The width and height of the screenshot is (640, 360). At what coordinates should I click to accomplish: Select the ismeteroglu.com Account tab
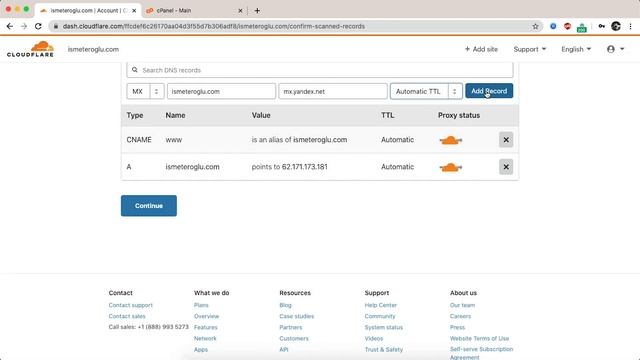click(88, 11)
